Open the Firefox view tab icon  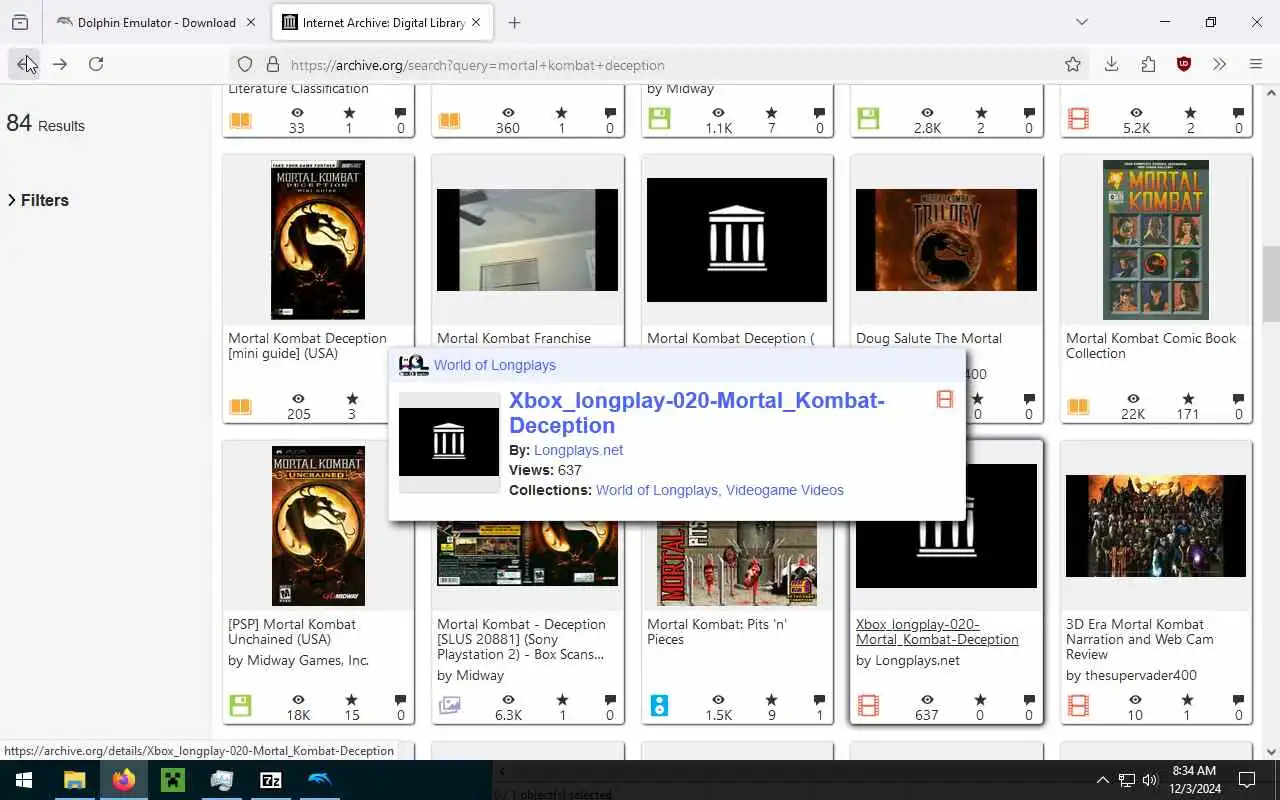pos(20,22)
